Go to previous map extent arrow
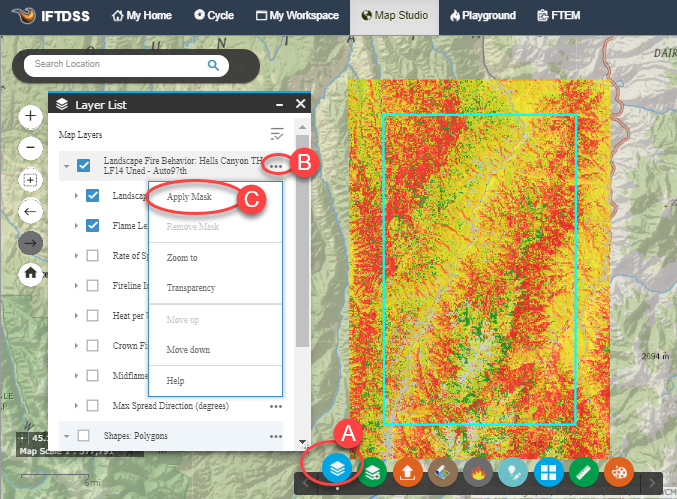 pos(30,212)
